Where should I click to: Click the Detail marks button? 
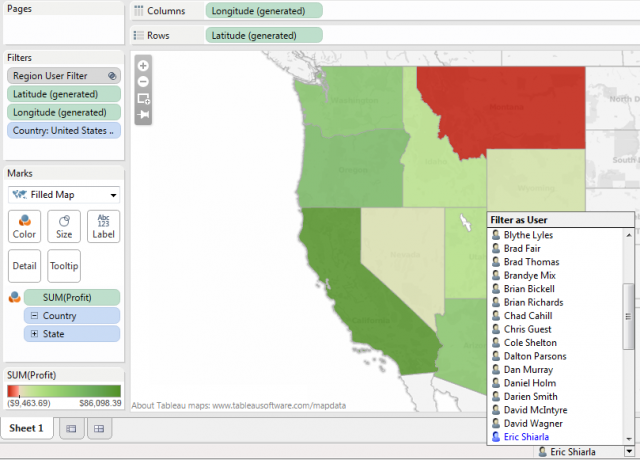[x=25, y=266]
